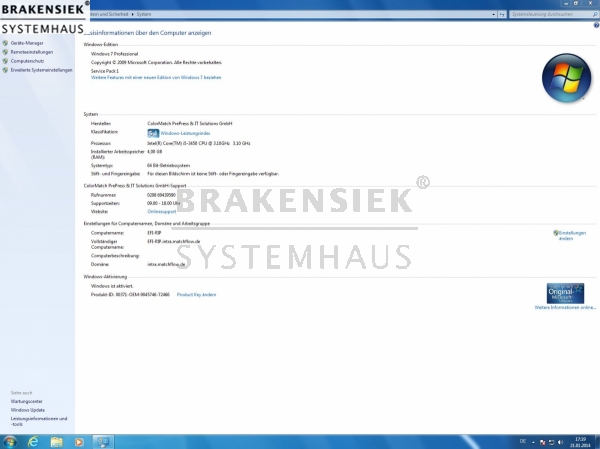Open Weitere Informationen online link

(x=565, y=307)
